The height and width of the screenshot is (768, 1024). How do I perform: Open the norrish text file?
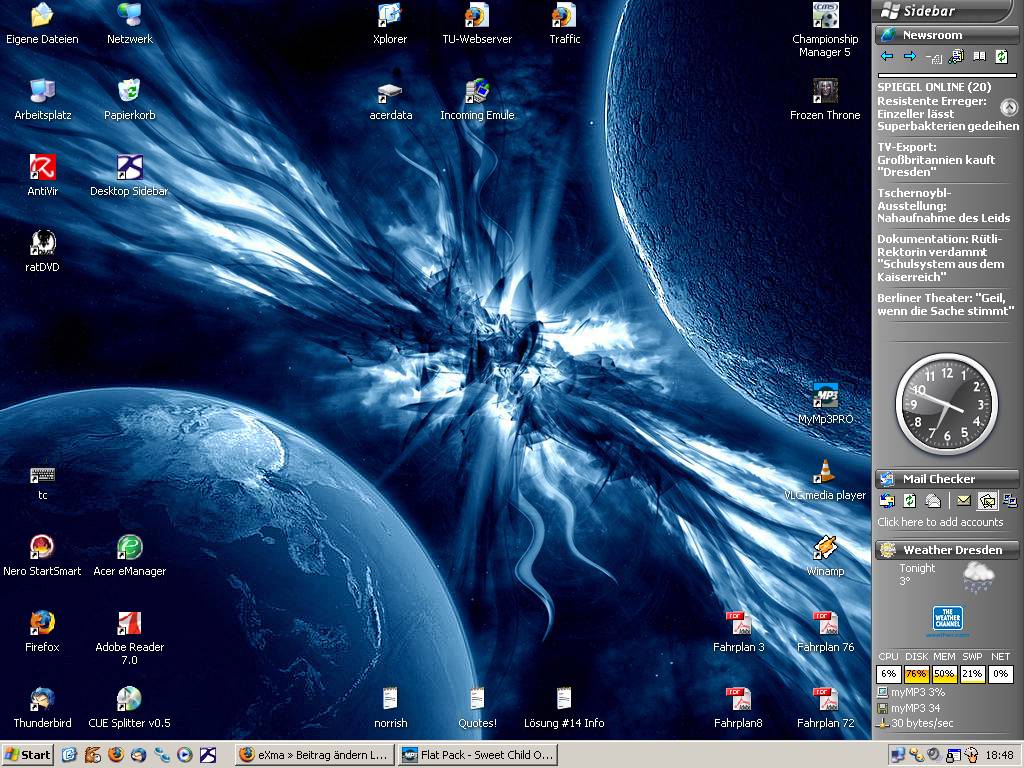click(x=391, y=707)
